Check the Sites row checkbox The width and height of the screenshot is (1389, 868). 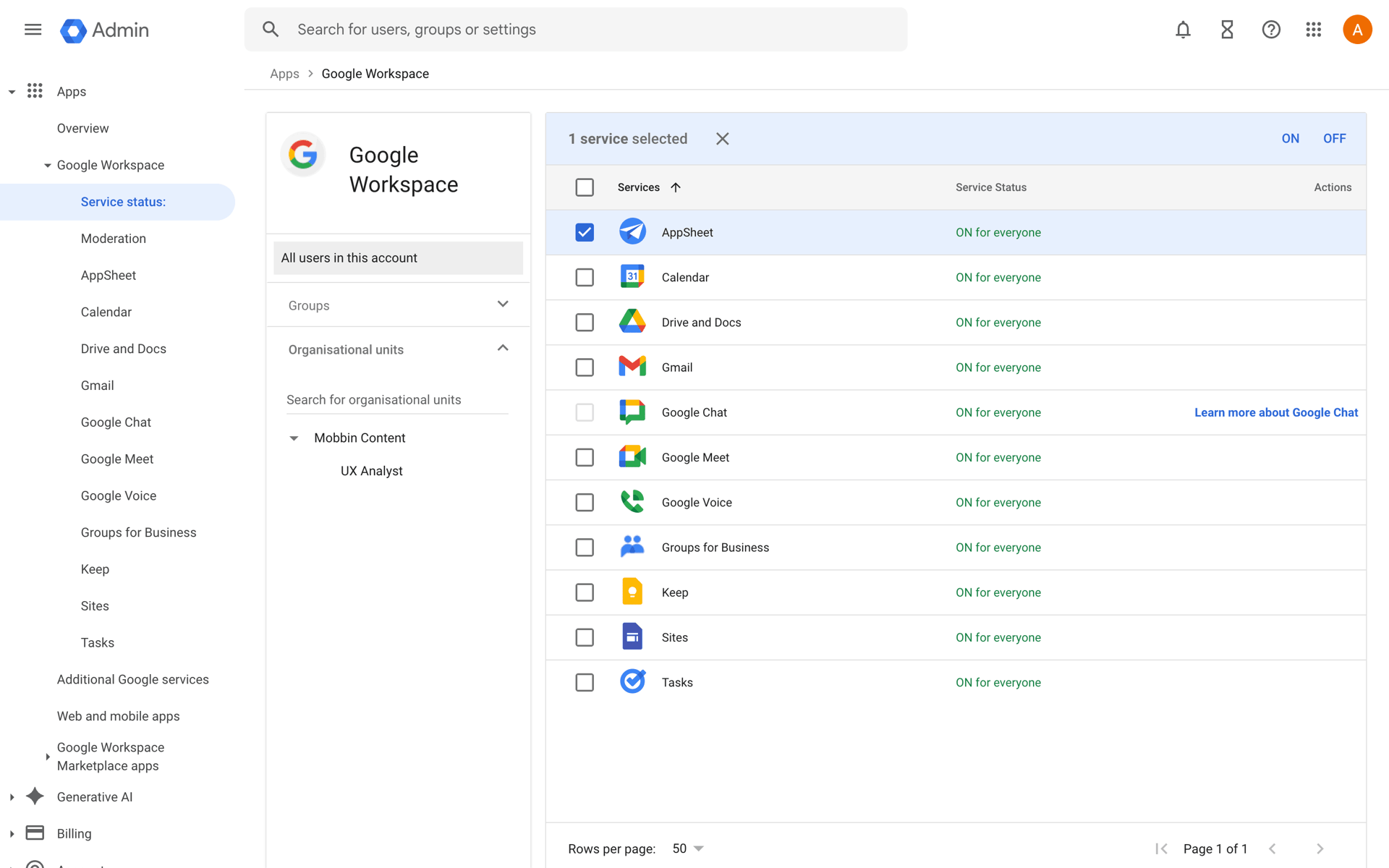pyautogui.click(x=585, y=637)
